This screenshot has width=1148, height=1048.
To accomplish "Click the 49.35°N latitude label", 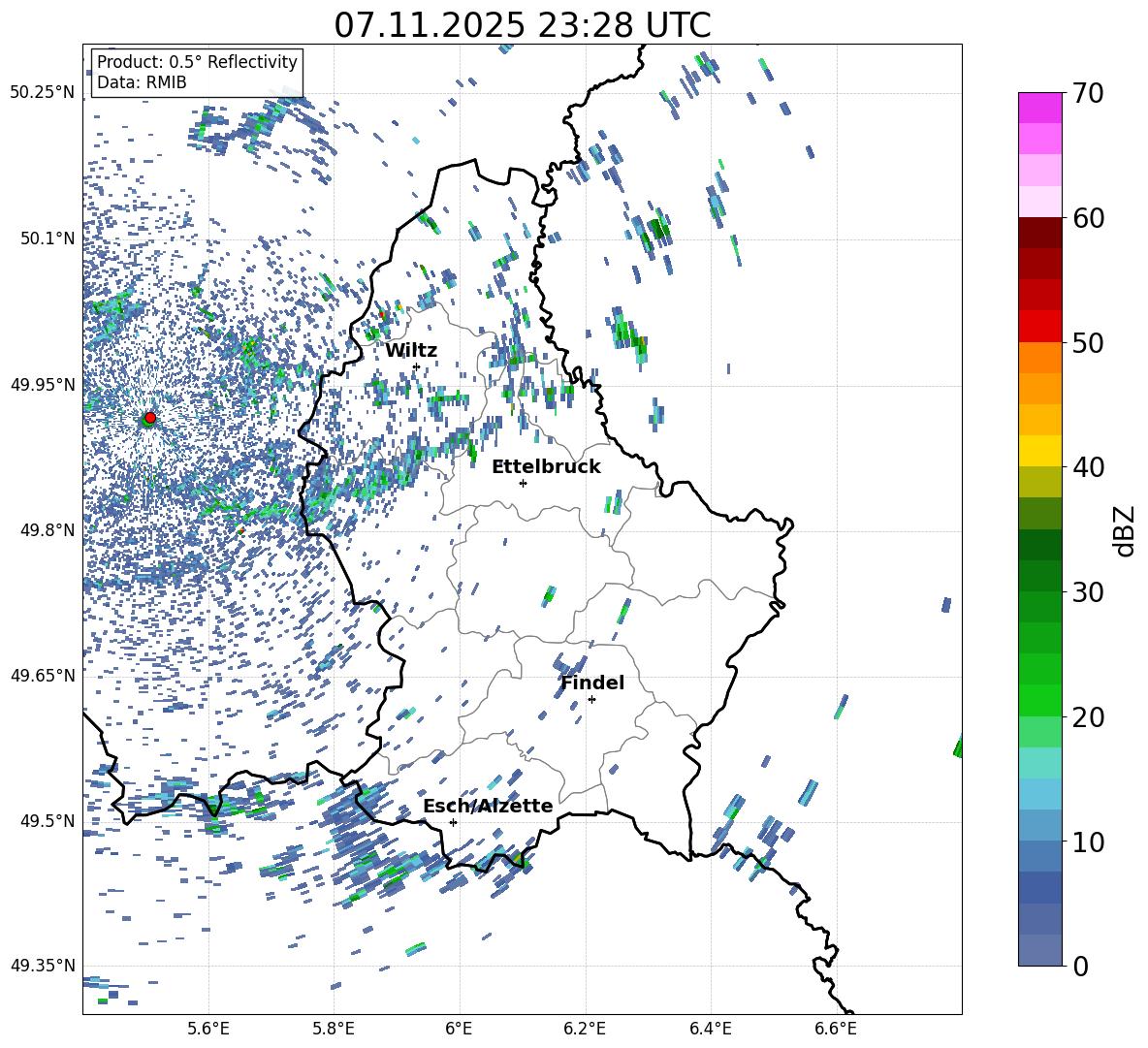I will point(43,965).
